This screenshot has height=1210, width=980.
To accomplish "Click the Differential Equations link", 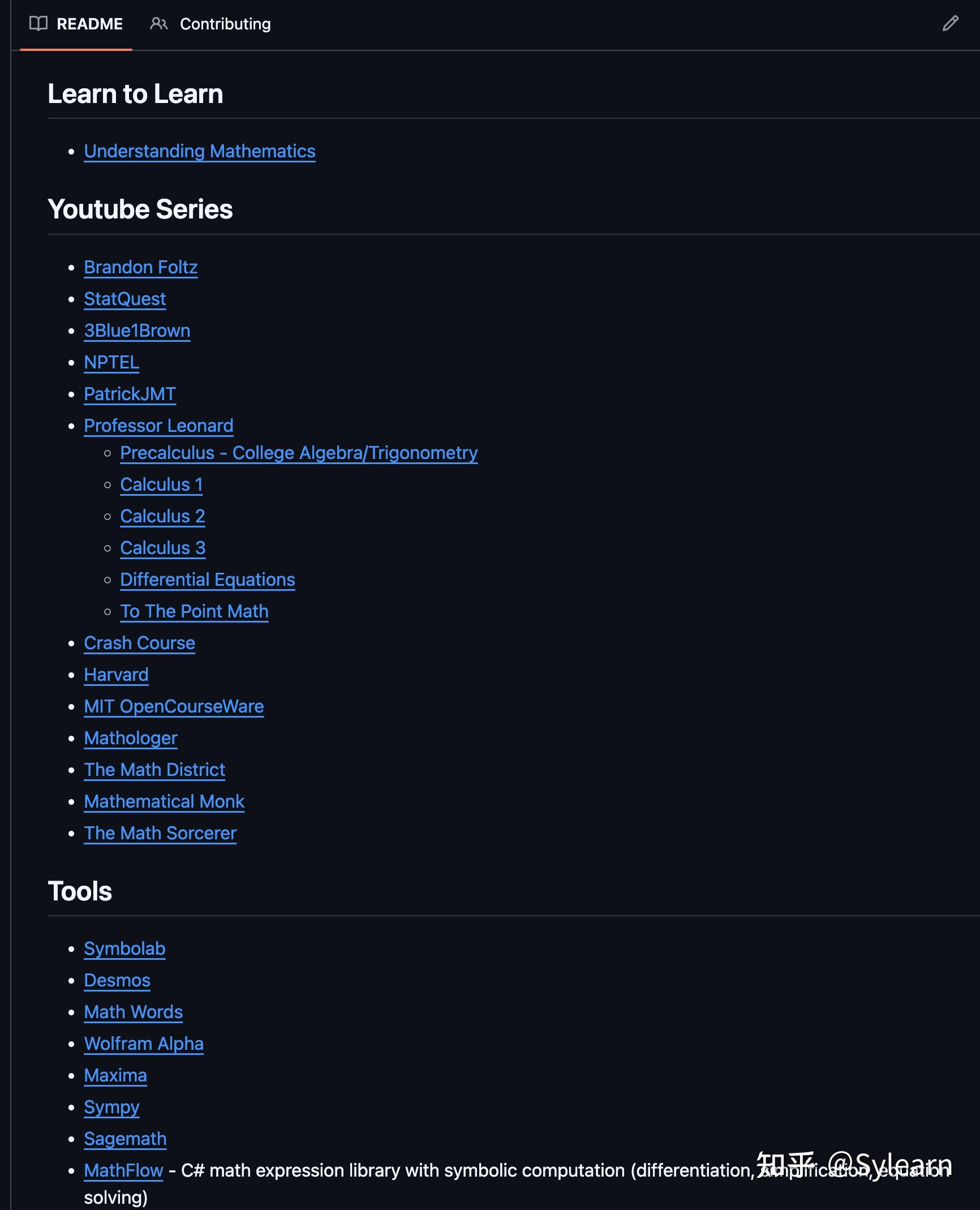I will click(x=207, y=580).
